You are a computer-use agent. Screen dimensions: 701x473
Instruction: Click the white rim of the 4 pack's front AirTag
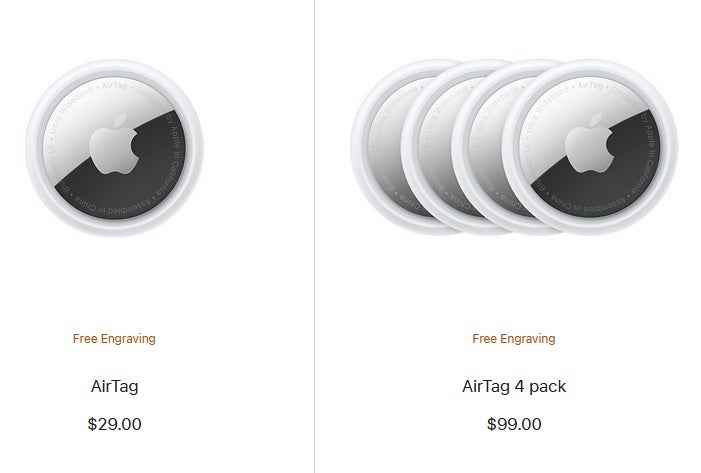pos(590,66)
